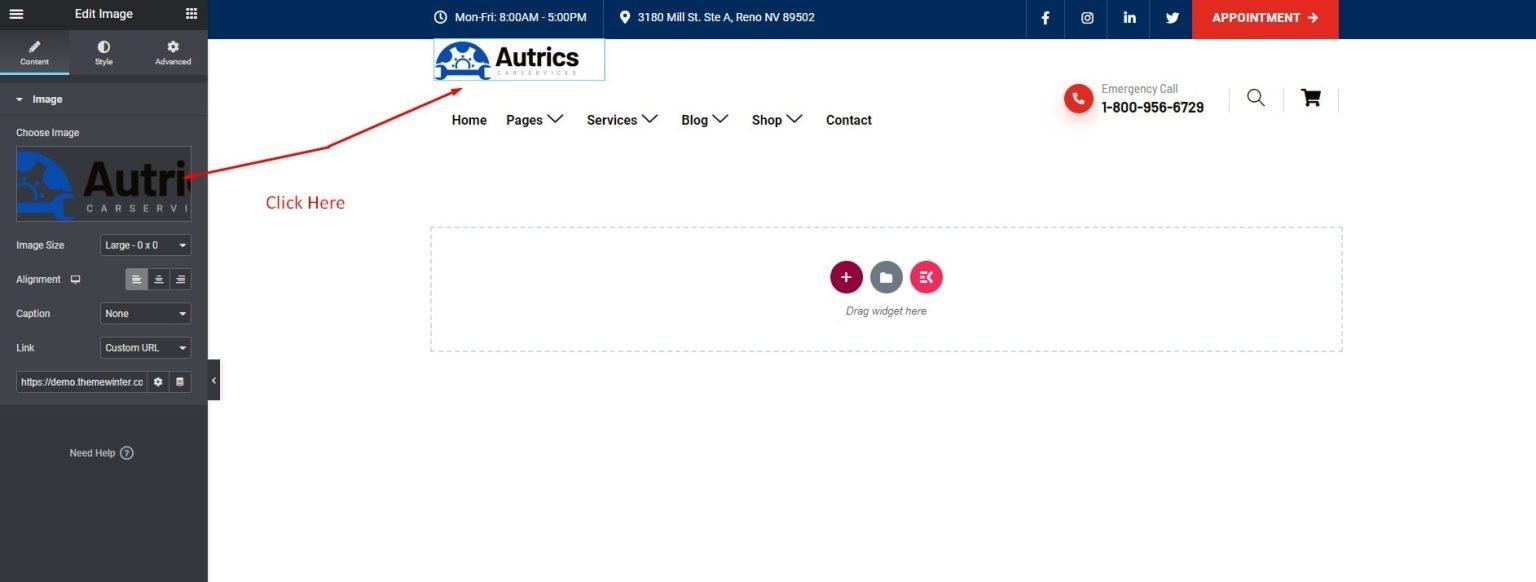Viewport: 1536px width, 582px height.
Task: Click the Facebook icon in top bar
Action: click(1045, 18)
